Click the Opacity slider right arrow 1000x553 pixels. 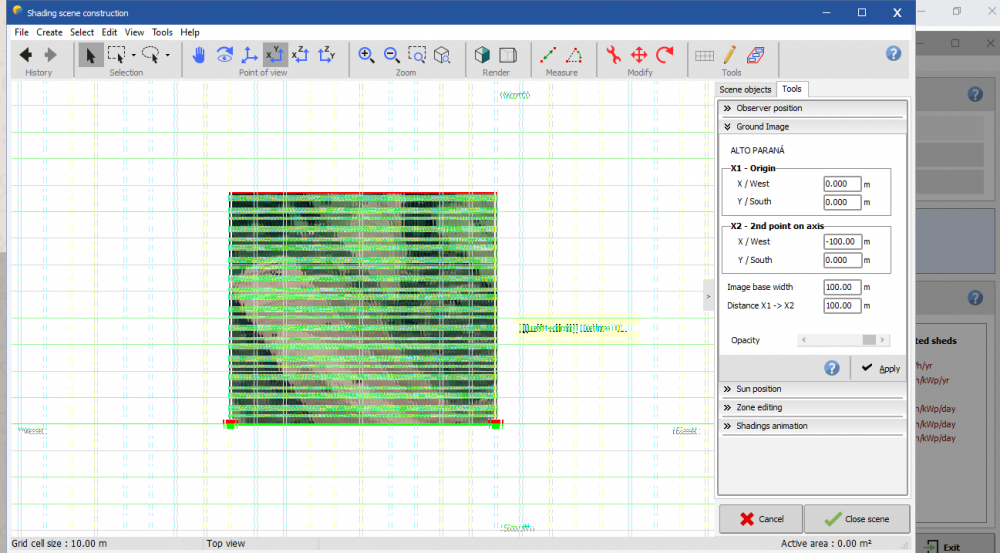click(883, 340)
